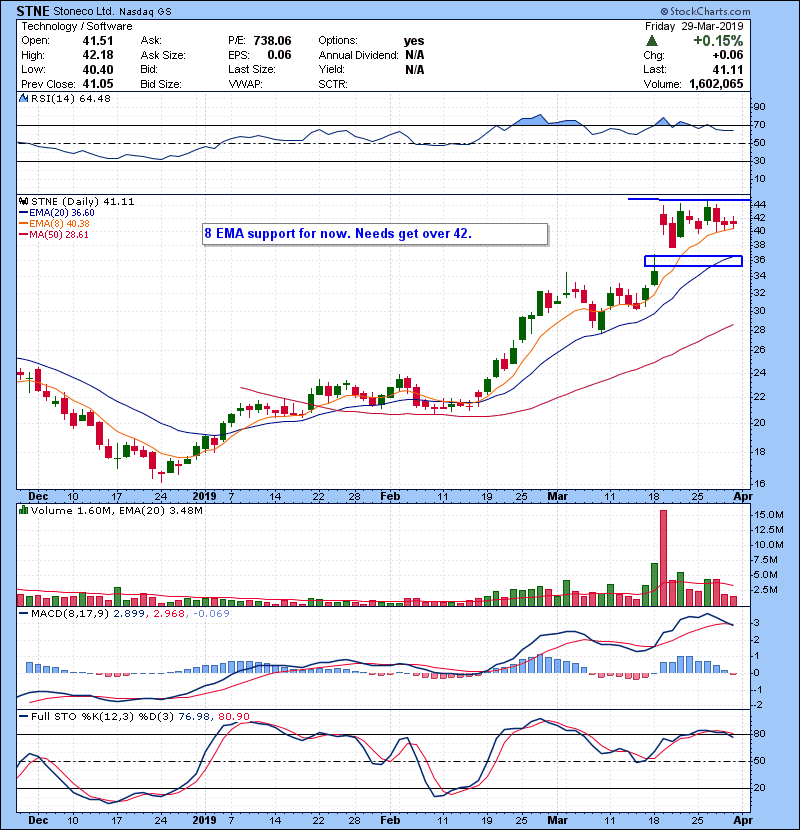Click the RSI indicator line icon

(x=23, y=98)
